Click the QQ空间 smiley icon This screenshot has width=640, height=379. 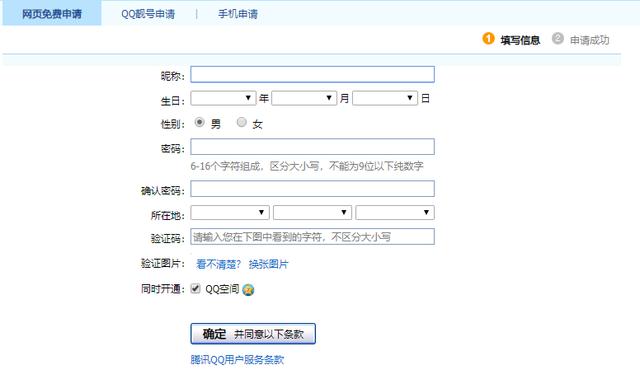pos(248,290)
